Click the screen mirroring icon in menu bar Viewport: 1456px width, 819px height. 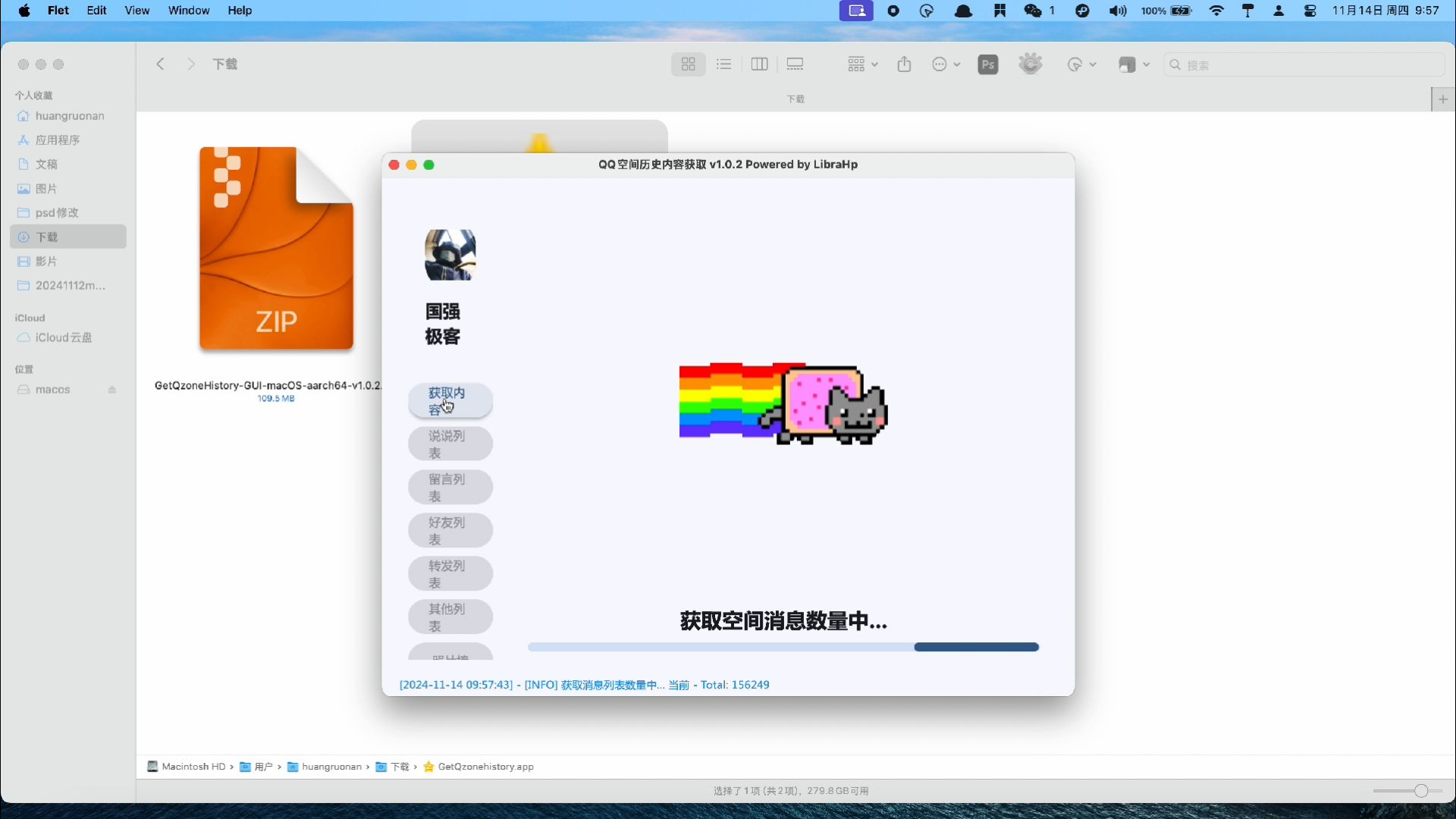856,11
